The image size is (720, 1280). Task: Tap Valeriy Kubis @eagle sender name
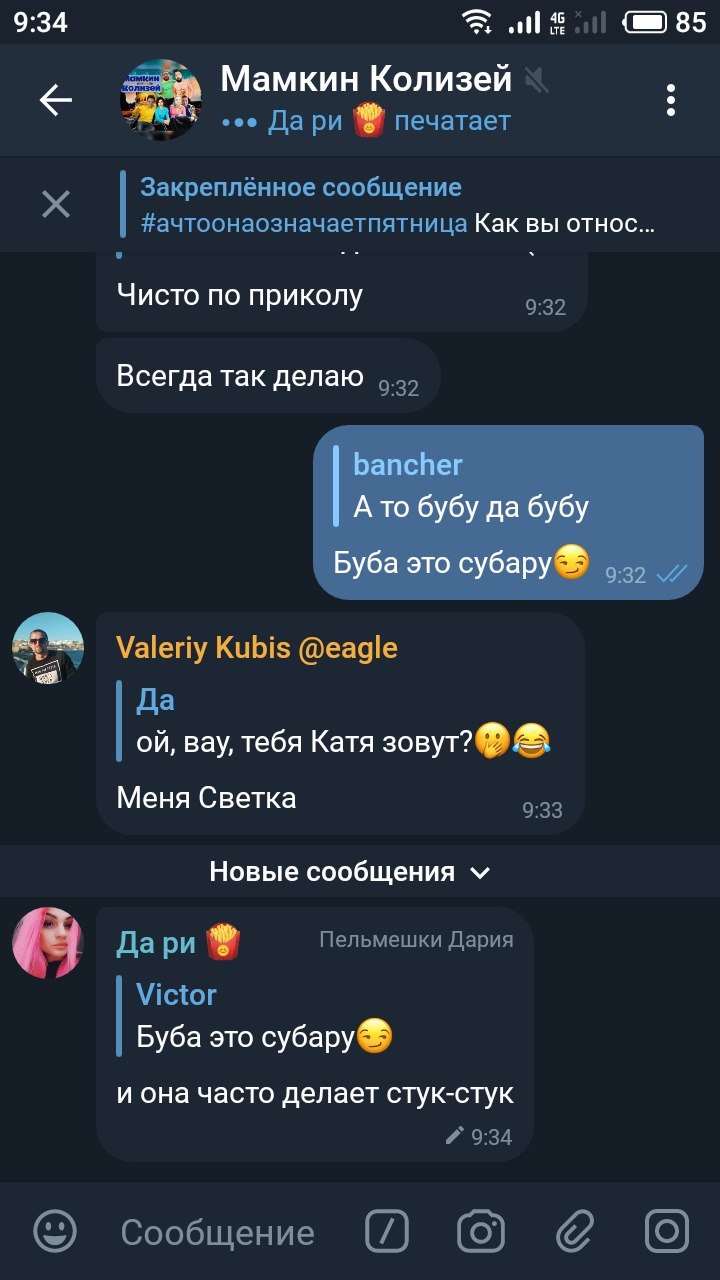click(x=257, y=648)
